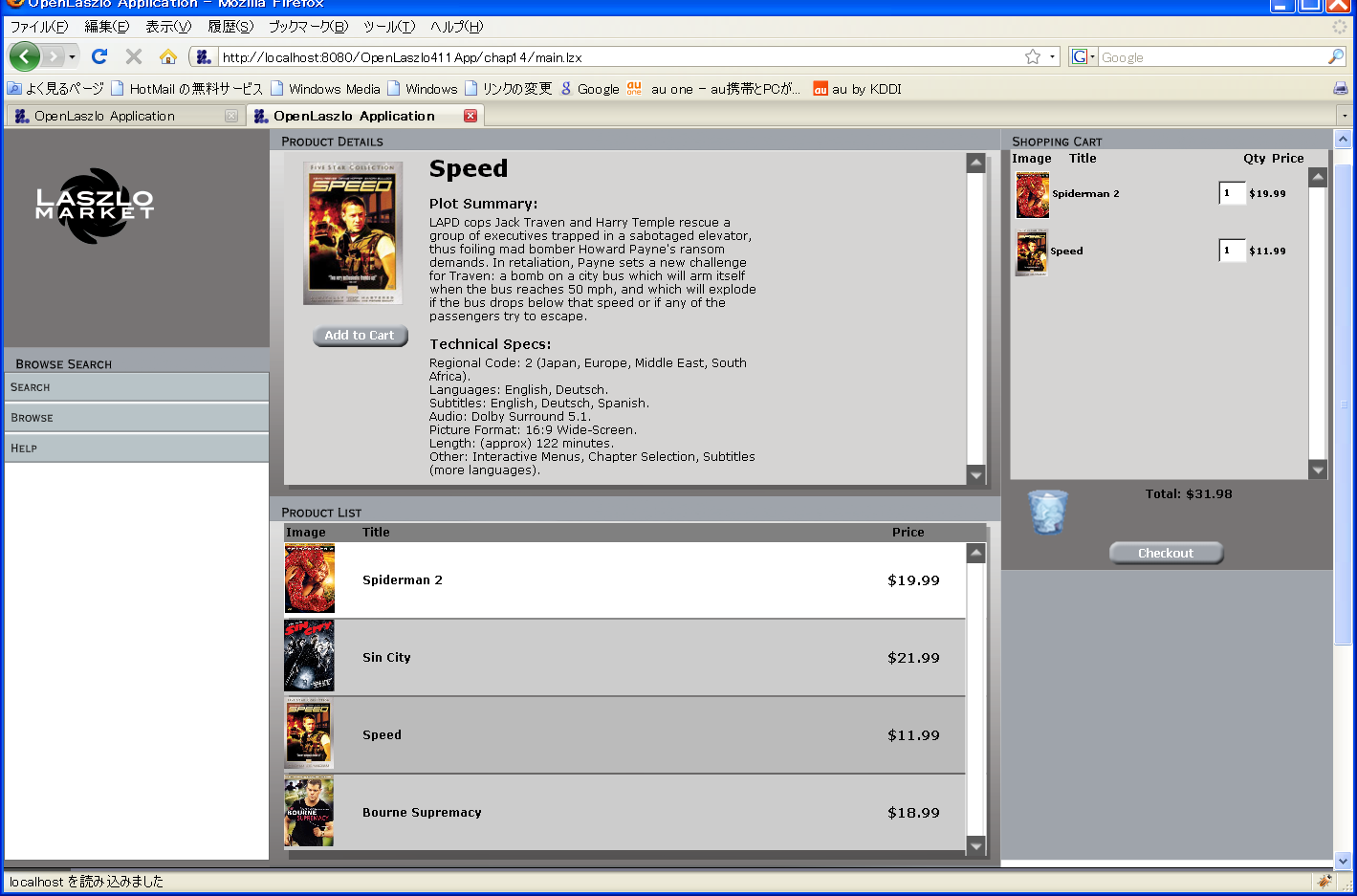Expand the list all tabs dropdown
The width and height of the screenshot is (1357, 896).
click(x=1345, y=116)
